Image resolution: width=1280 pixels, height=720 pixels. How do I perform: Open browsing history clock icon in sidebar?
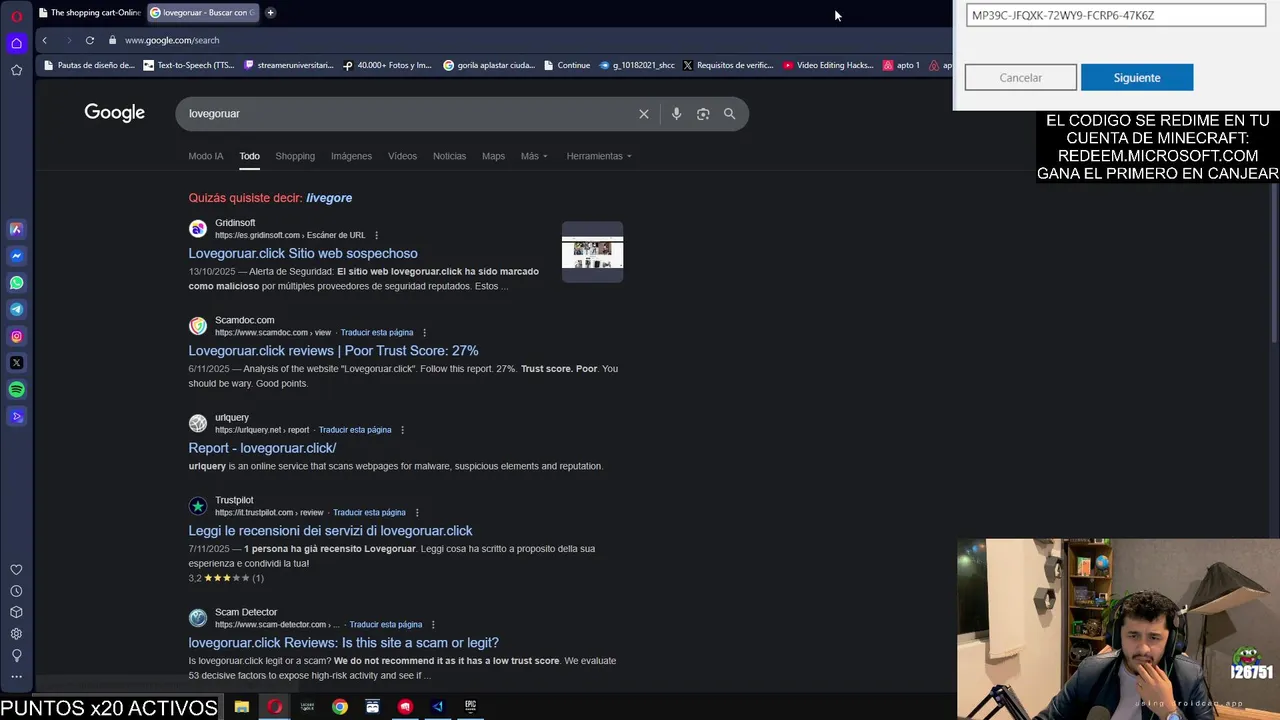pyautogui.click(x=16, y=591)
